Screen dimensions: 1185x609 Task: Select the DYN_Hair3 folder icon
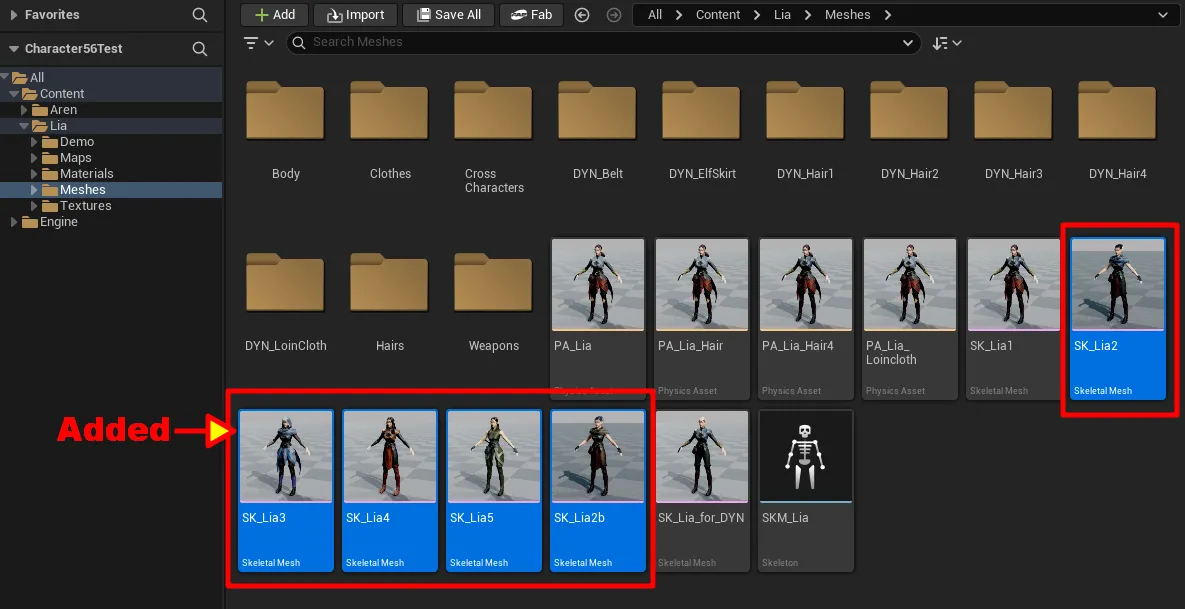pyautogui.click(x=1013, y=110)
